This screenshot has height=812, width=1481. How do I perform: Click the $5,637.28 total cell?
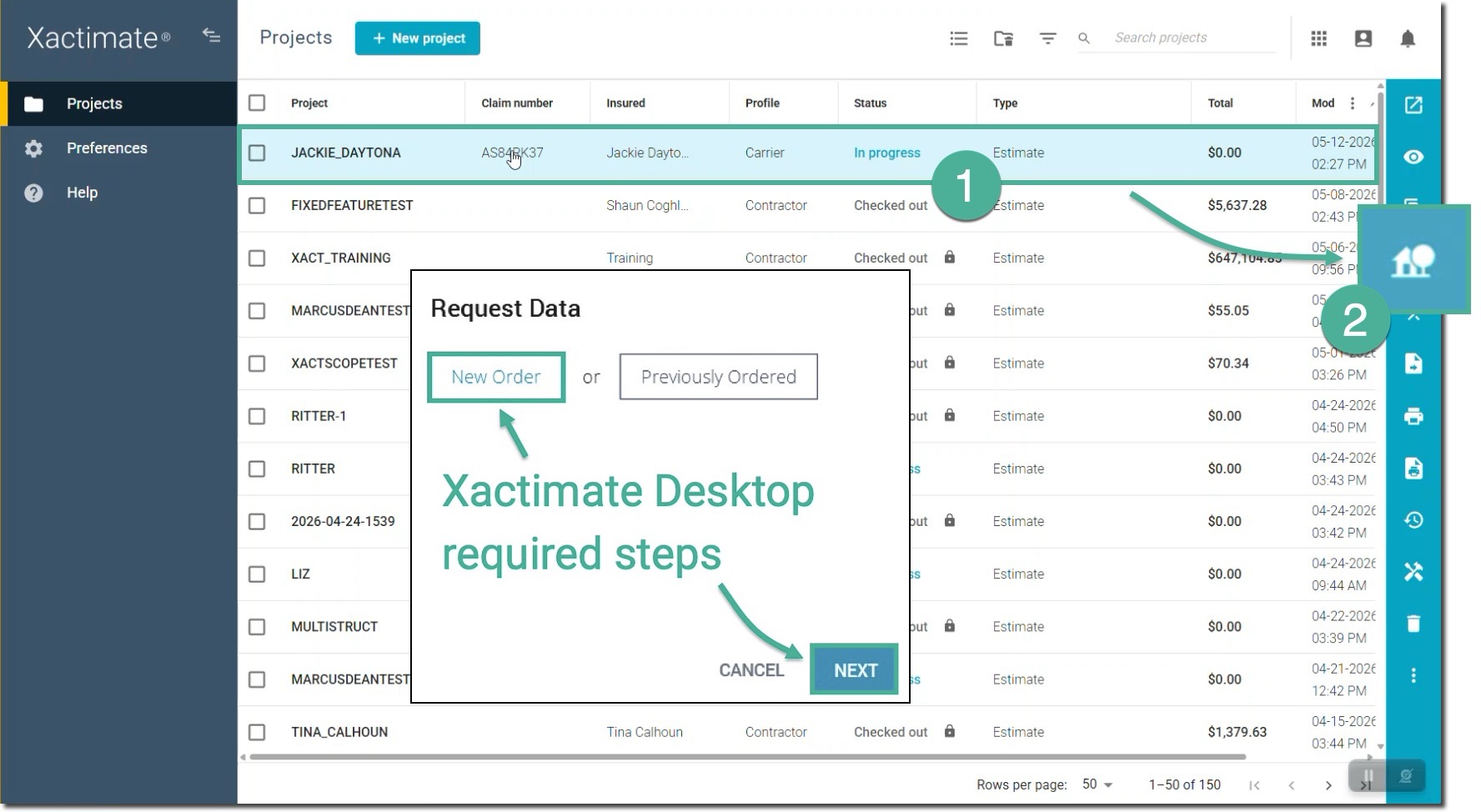(1237, 205)
